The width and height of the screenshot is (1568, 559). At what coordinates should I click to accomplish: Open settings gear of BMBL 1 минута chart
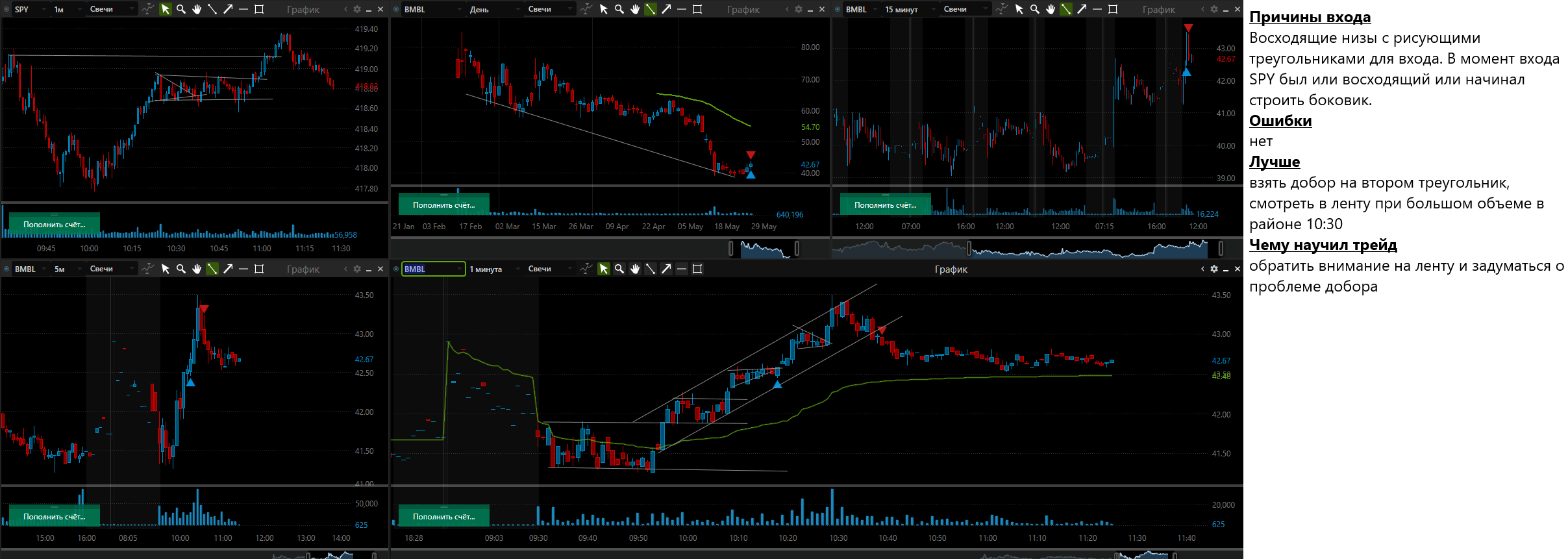coord(1213,269)
